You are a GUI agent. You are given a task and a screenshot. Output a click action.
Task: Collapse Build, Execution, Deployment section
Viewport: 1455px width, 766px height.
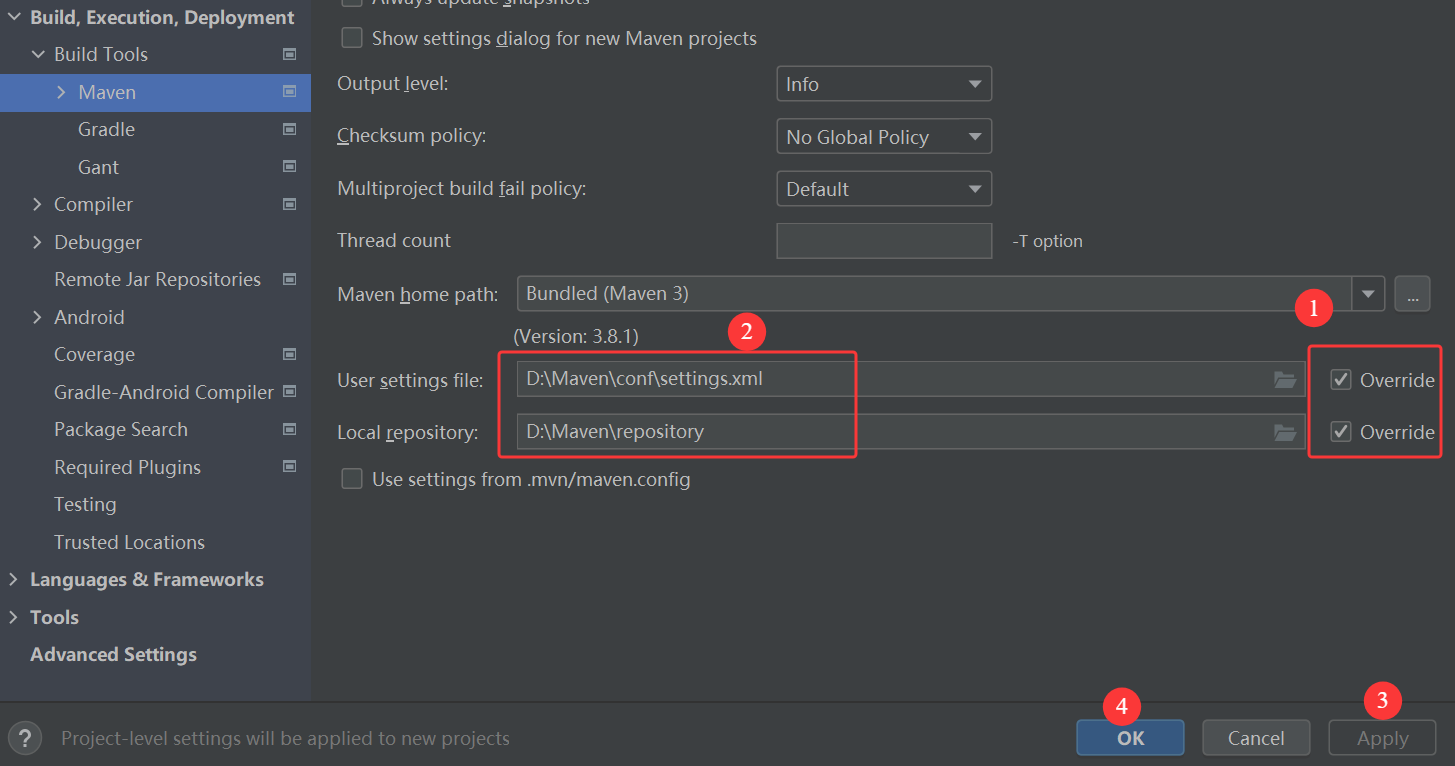point(14,17)
